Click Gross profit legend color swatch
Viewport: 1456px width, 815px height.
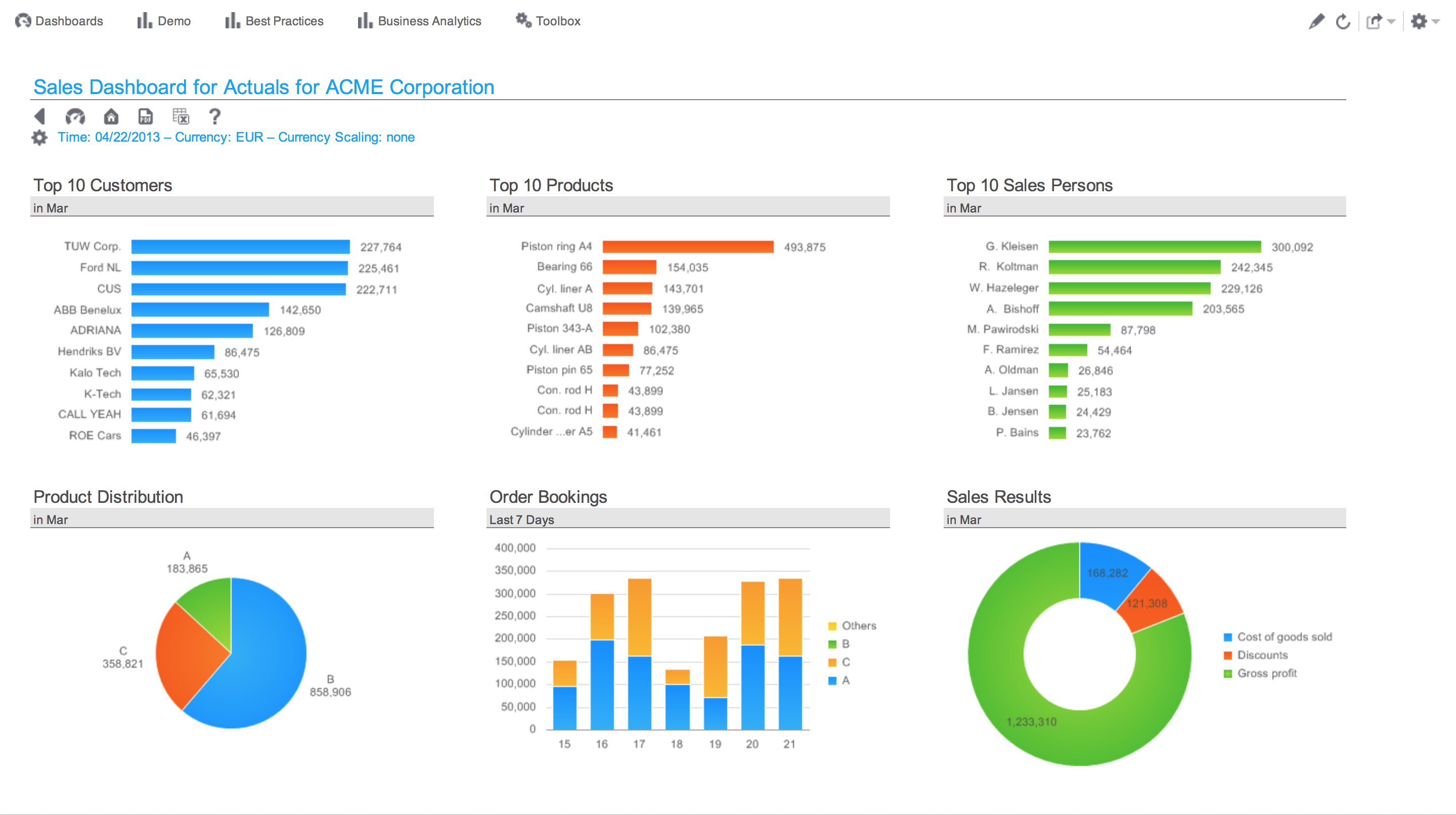(x=1227, y=674)
